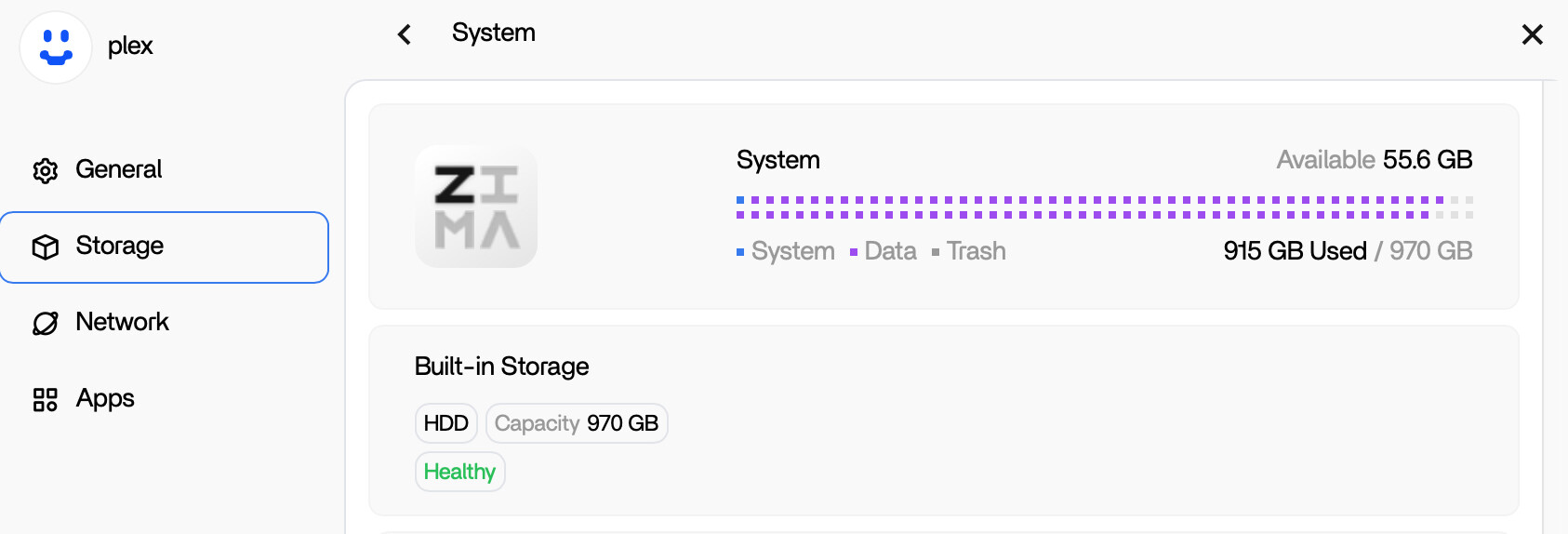Click the General gear icon

(46, 170)
